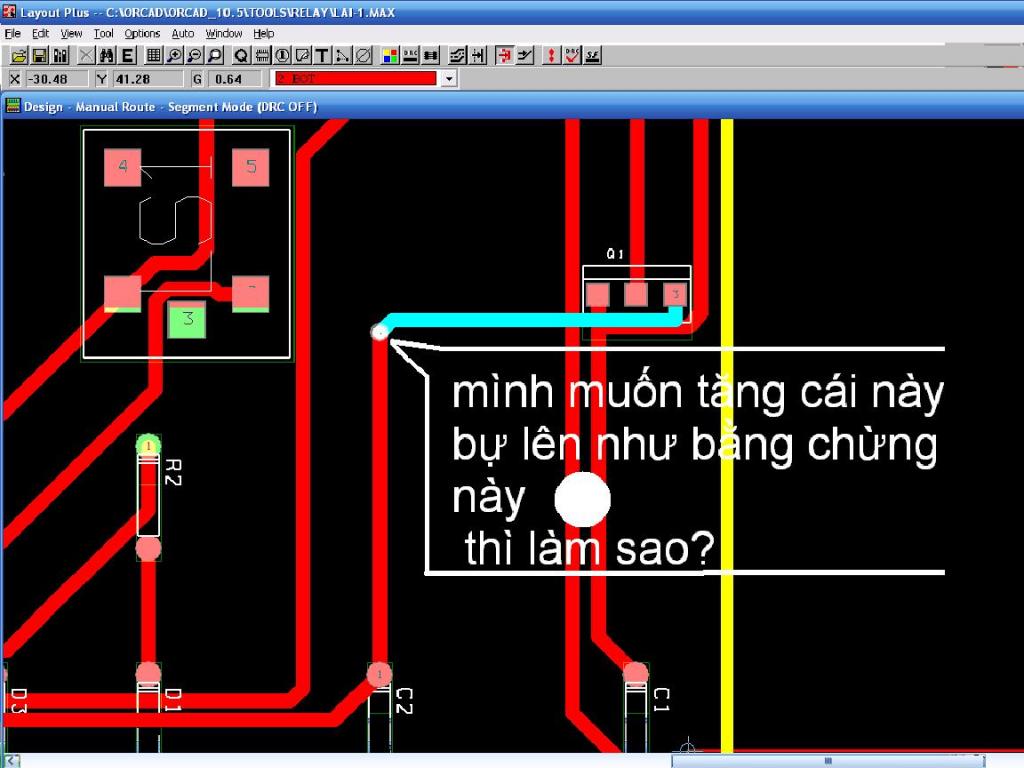Viewport: 1024px width, 768px height.
Task: Select the Add/Edit Route mode icon
Action: click(525, 56)
